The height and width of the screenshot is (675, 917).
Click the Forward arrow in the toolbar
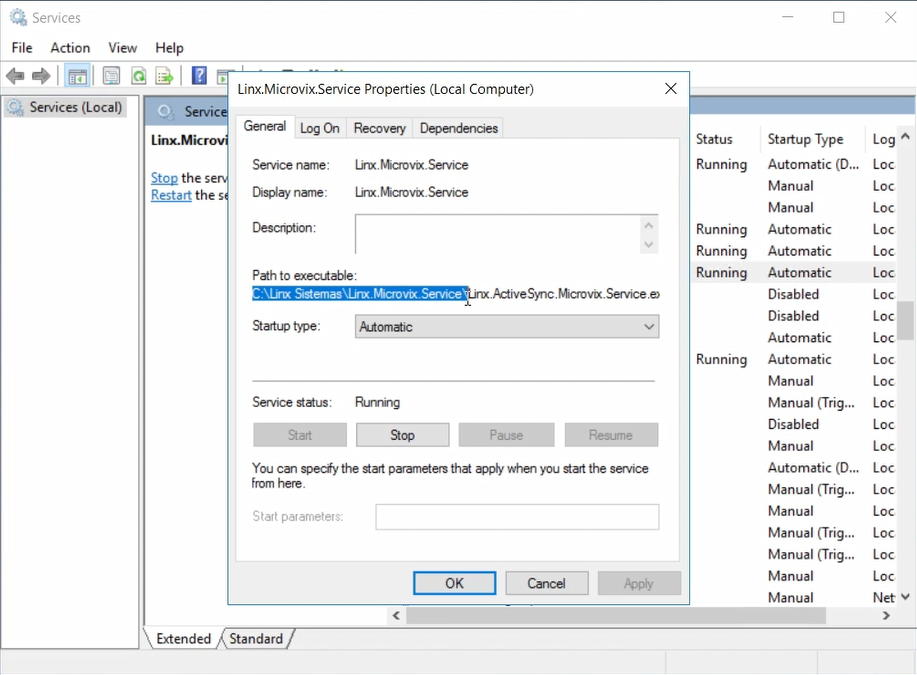[x=41, y=75]
